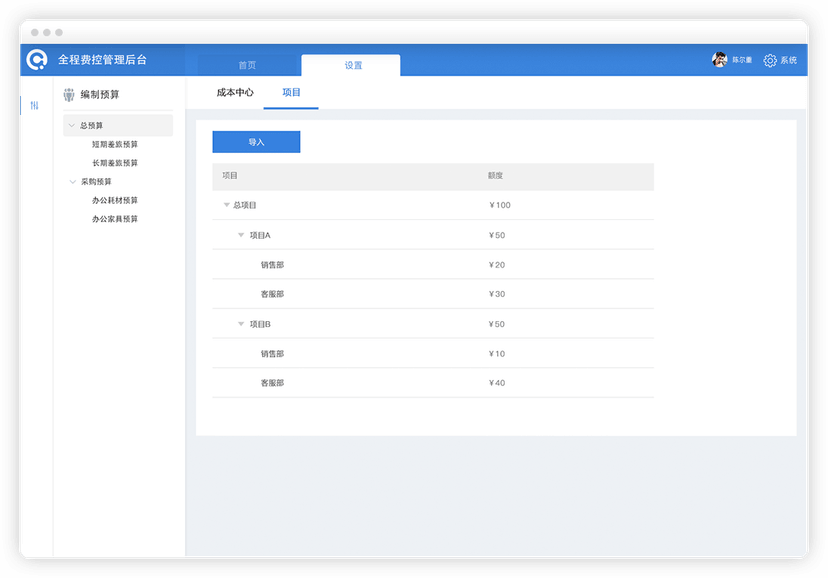Collapse the 总项目 row triangle

click(x=227, y=205)
